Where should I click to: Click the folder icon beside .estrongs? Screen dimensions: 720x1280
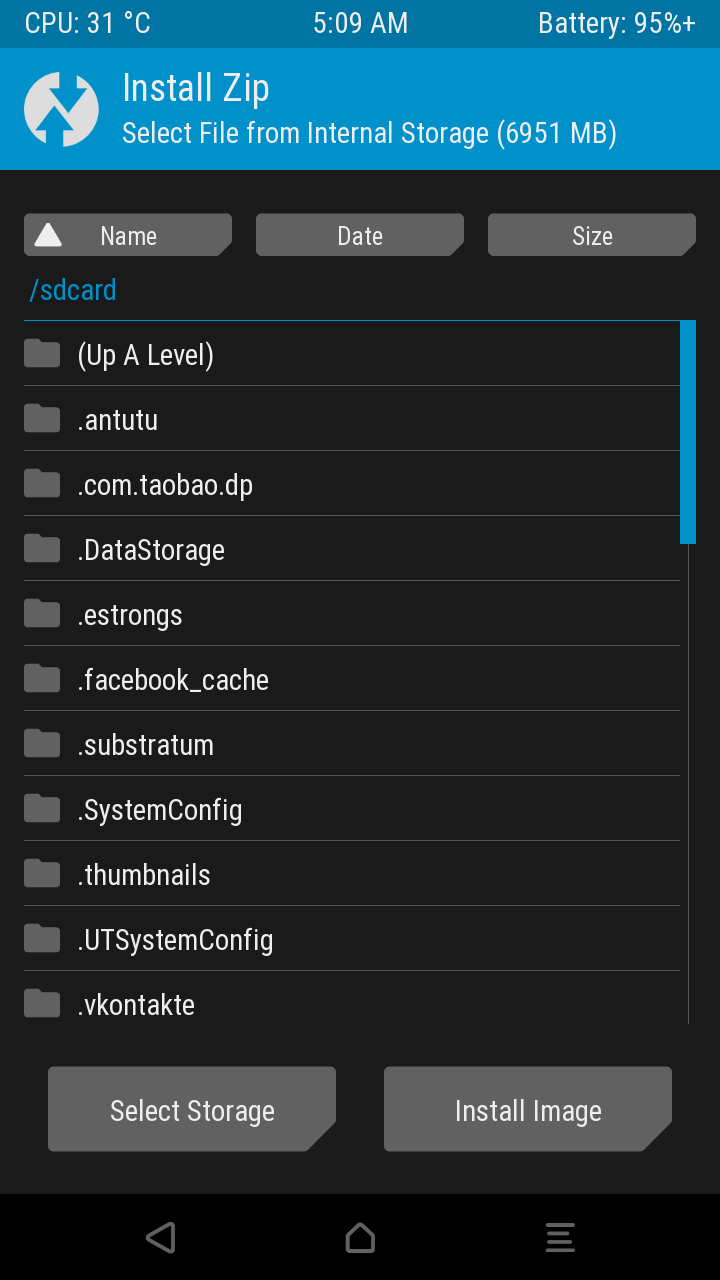coord(42,614)
